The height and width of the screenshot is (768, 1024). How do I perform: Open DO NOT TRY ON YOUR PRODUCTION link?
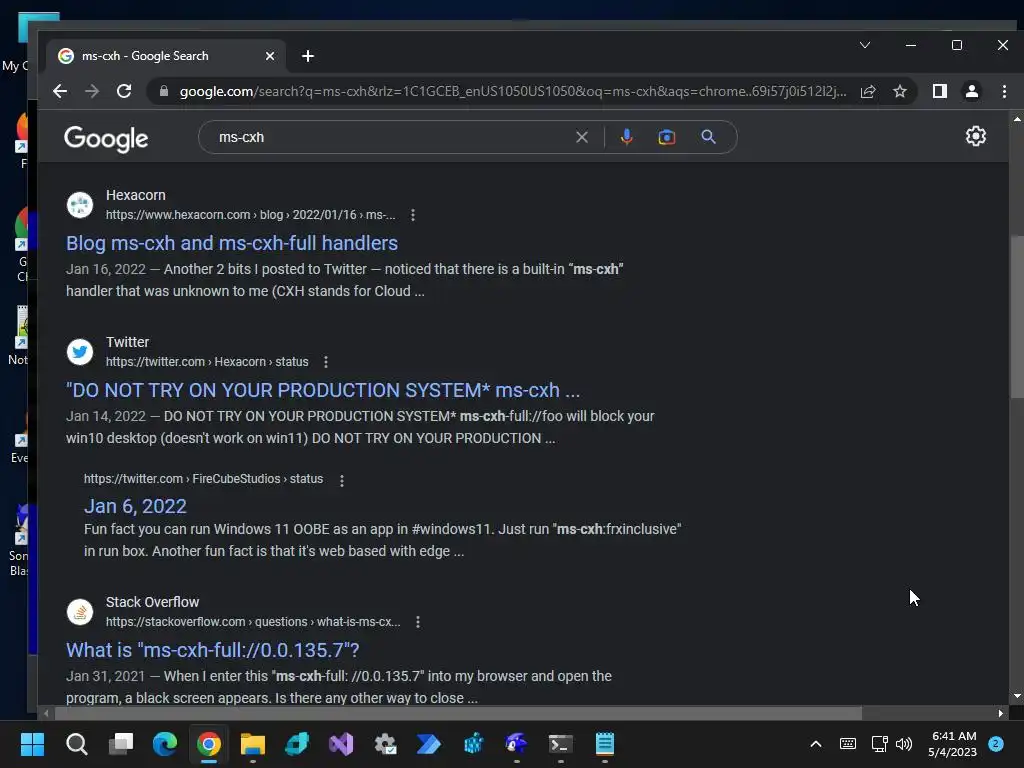point(323,390)
